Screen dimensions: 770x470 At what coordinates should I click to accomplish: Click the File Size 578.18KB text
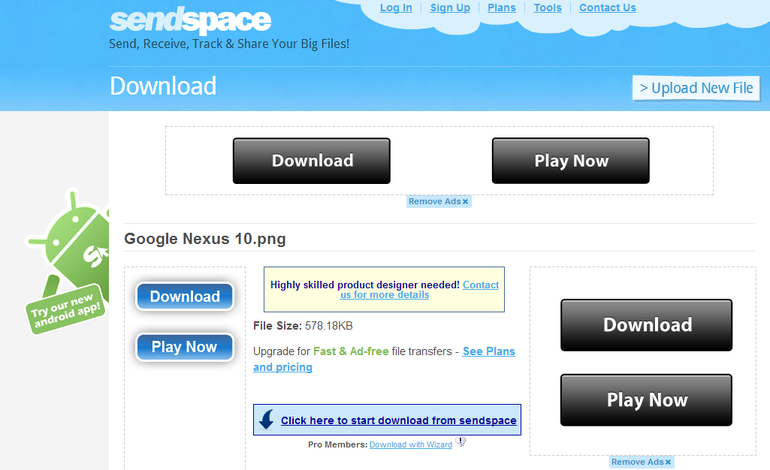tap(303, 326)
